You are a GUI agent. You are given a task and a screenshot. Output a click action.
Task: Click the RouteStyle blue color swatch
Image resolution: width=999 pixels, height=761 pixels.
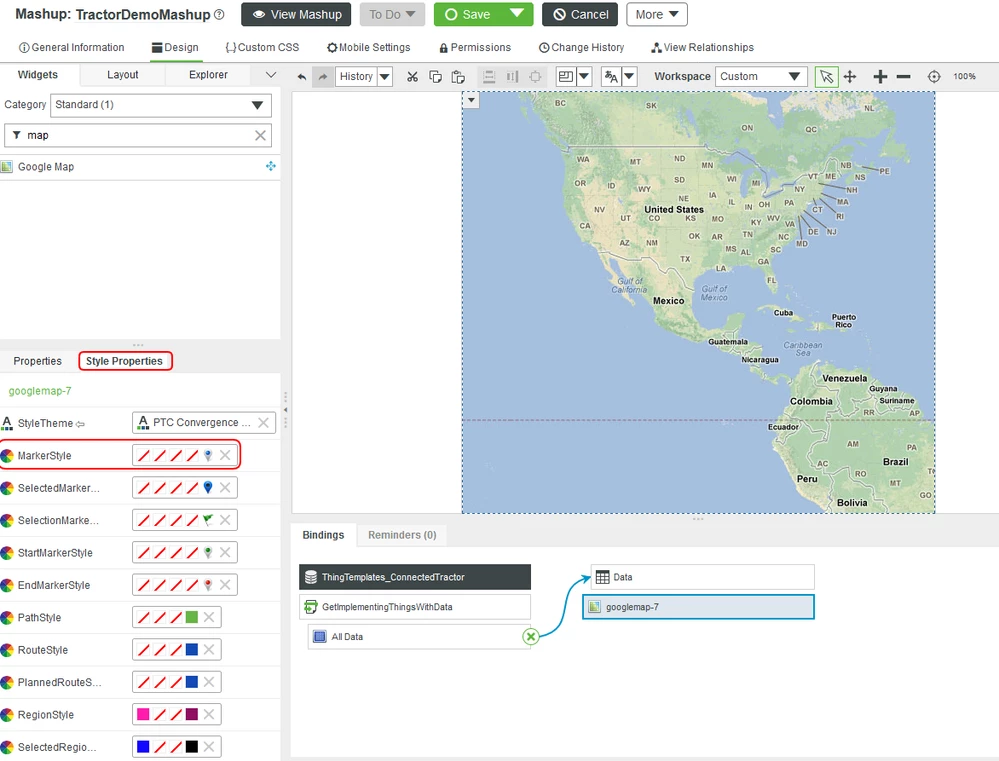pyautogui.click(x=192, y=649)
